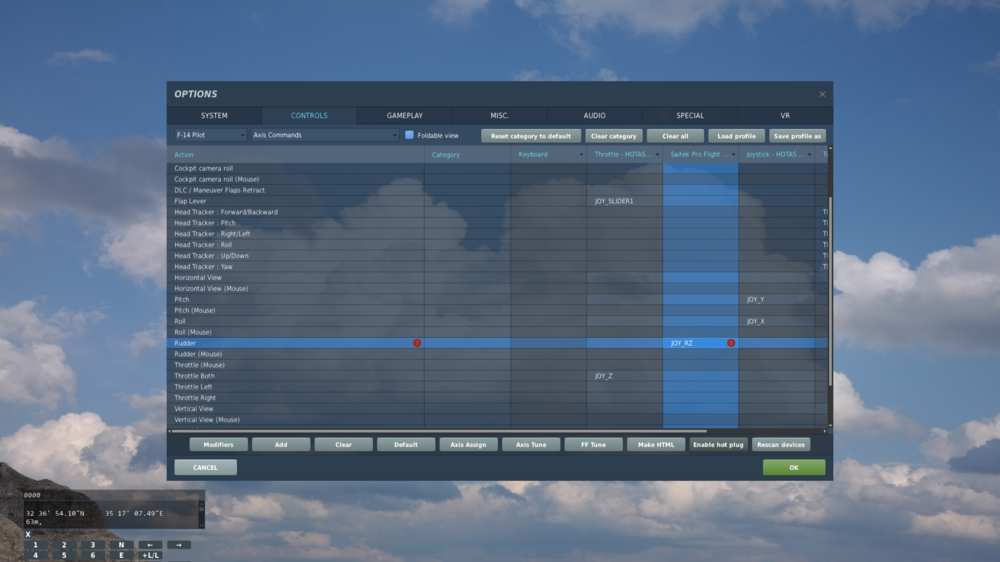The image size is (1000, 562).
Task: Click the scratchpad text scroll-down arrow
Action: [x=202, y=525]
